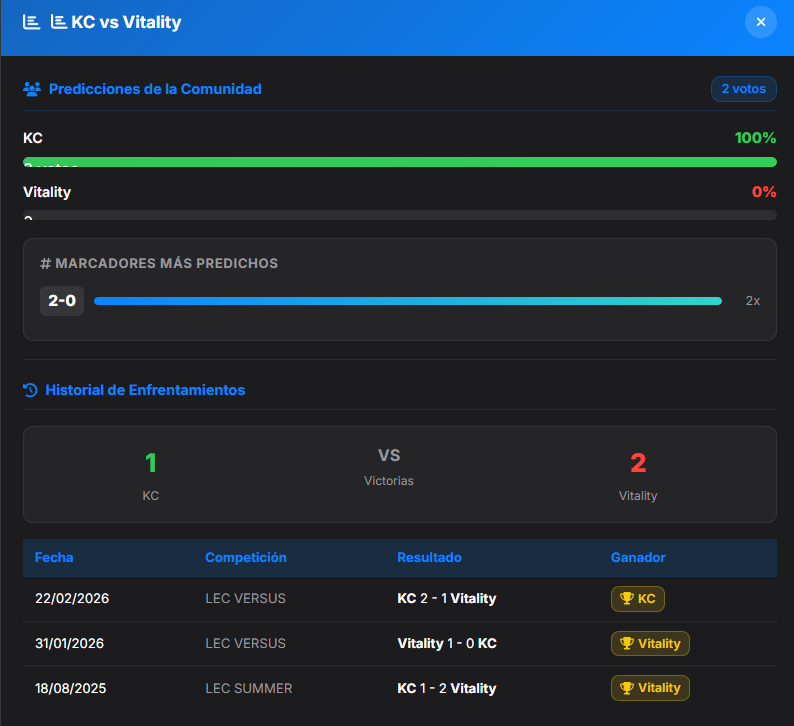Click the Vitality 0% percentage
Screen dimensions: 794x726
(764, 192)
